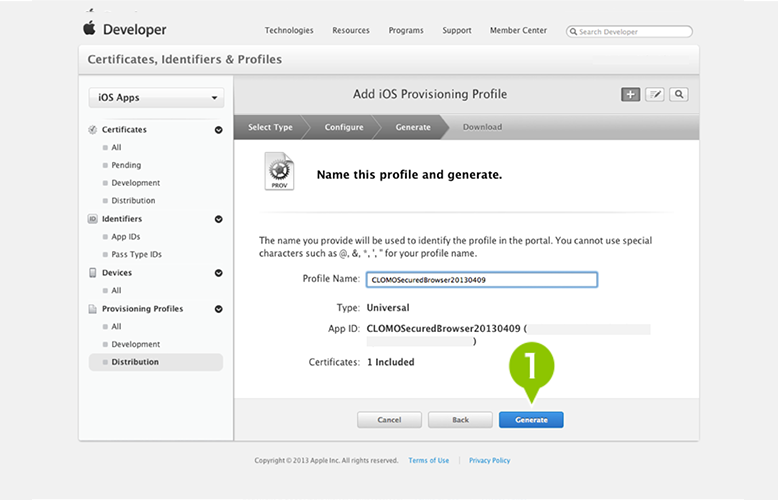Focus the Profile Name field
The height and width of the screenshot is (500, 778).
click(482, 280)
